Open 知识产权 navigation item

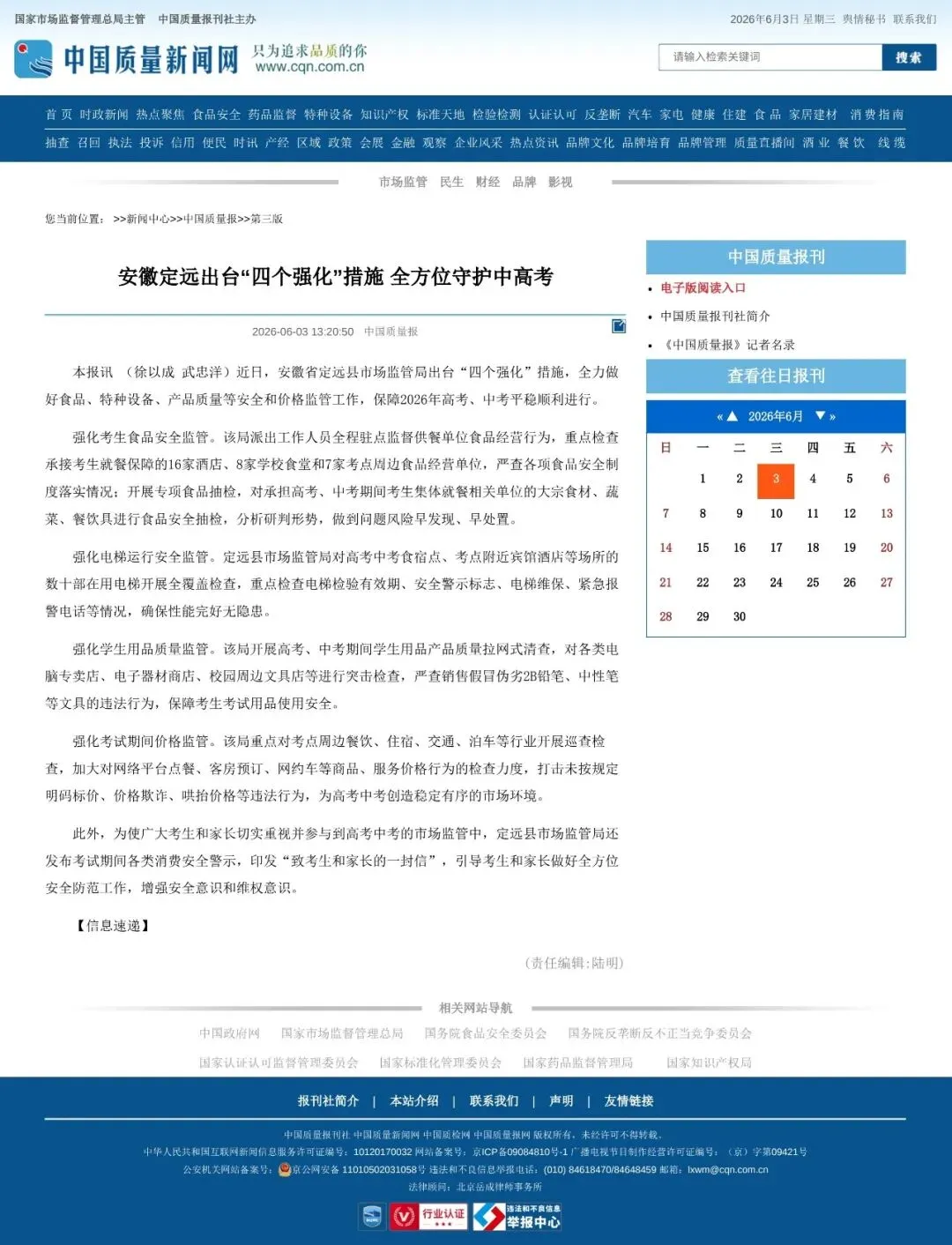(384, 115)
